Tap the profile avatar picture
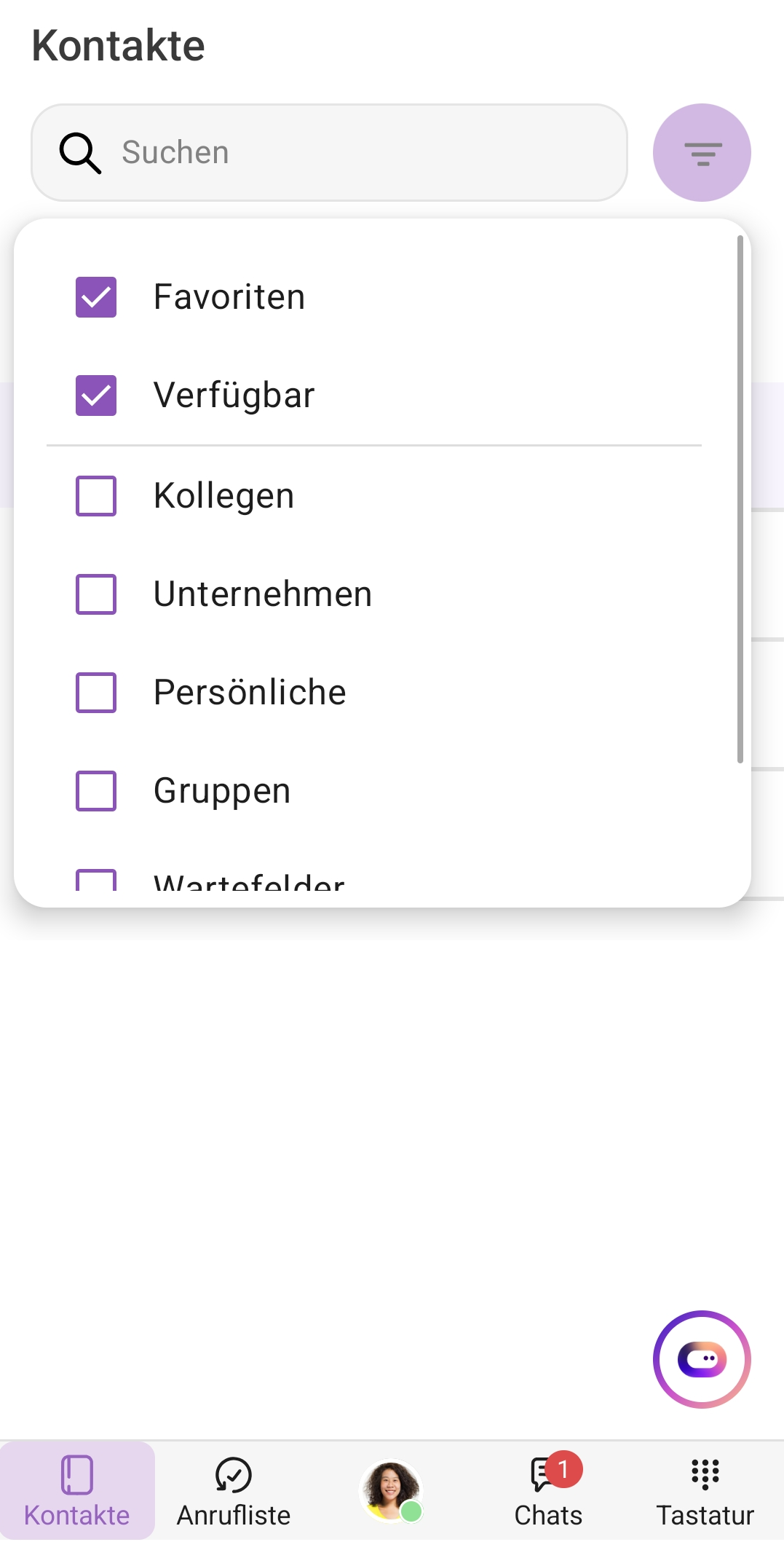This screenshot has width=784, height=1542. pyautogui.click(x=391, y=1490)
